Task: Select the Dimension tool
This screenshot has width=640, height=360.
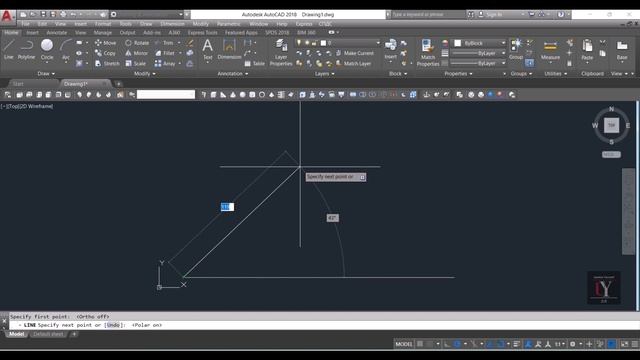Action: pos(229,49)
